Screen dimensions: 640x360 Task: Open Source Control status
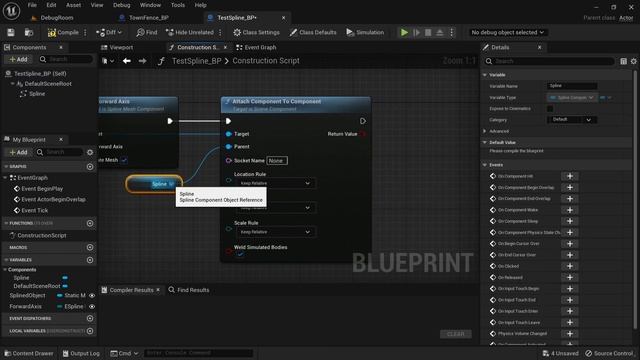pos(609,353)
